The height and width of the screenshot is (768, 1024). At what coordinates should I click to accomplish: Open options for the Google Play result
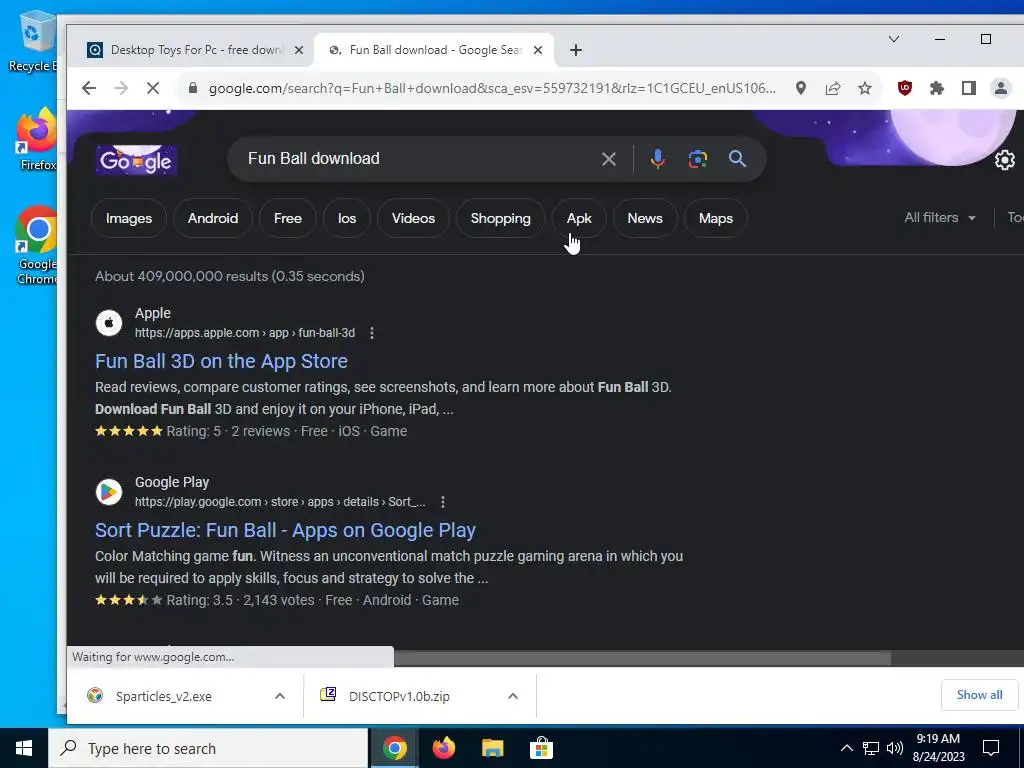[x=443, y=502]
